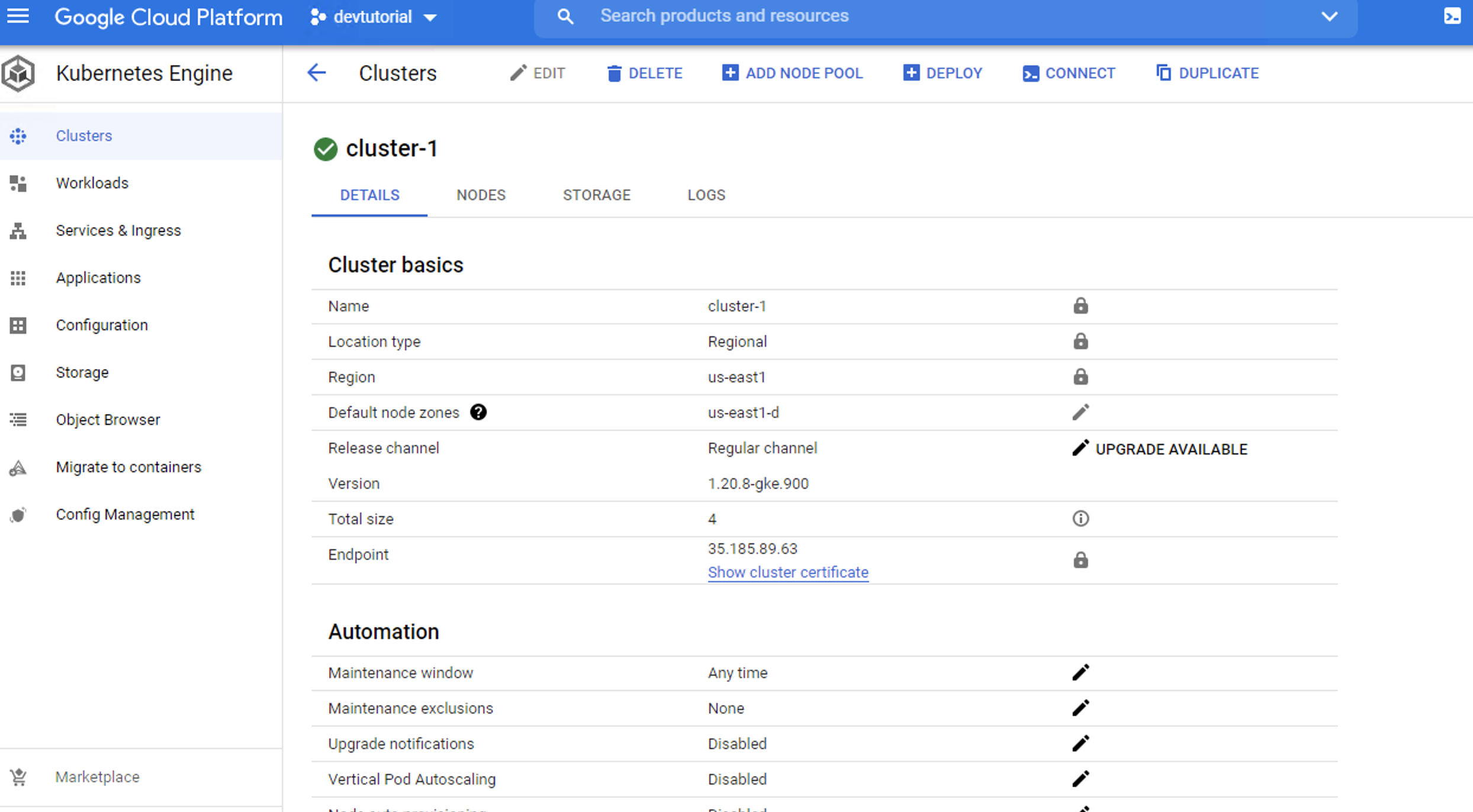The height and width of the screenshot is (812, 1473).
Task: Click the Kubernetes Engine logo icon
Action: 18,73
